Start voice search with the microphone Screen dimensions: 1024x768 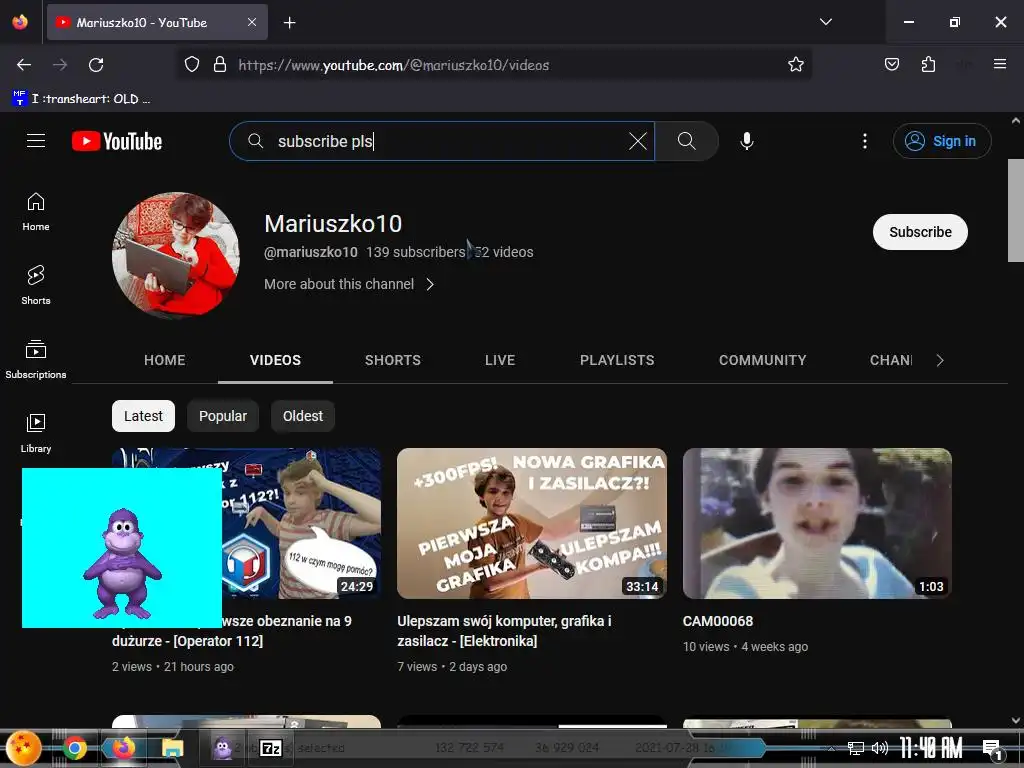[746, 141]
